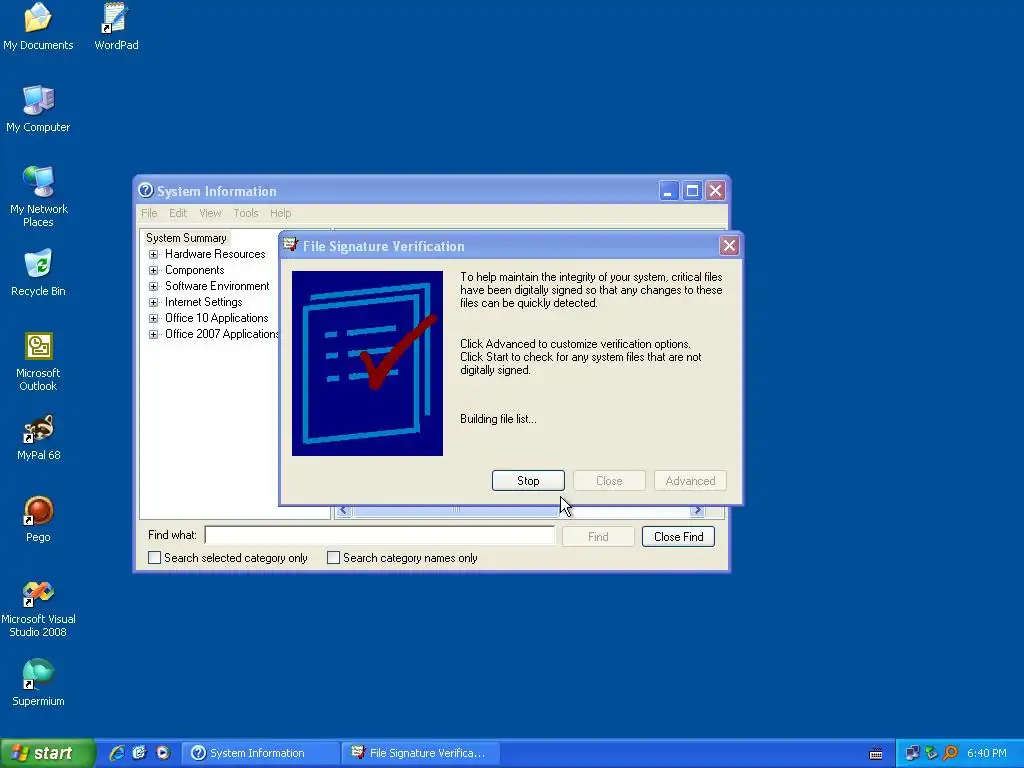Select Microsoft Visual Studio 2008 icon
The height and width of the screenshot is (768, 1024).
(x=38, y=609)
